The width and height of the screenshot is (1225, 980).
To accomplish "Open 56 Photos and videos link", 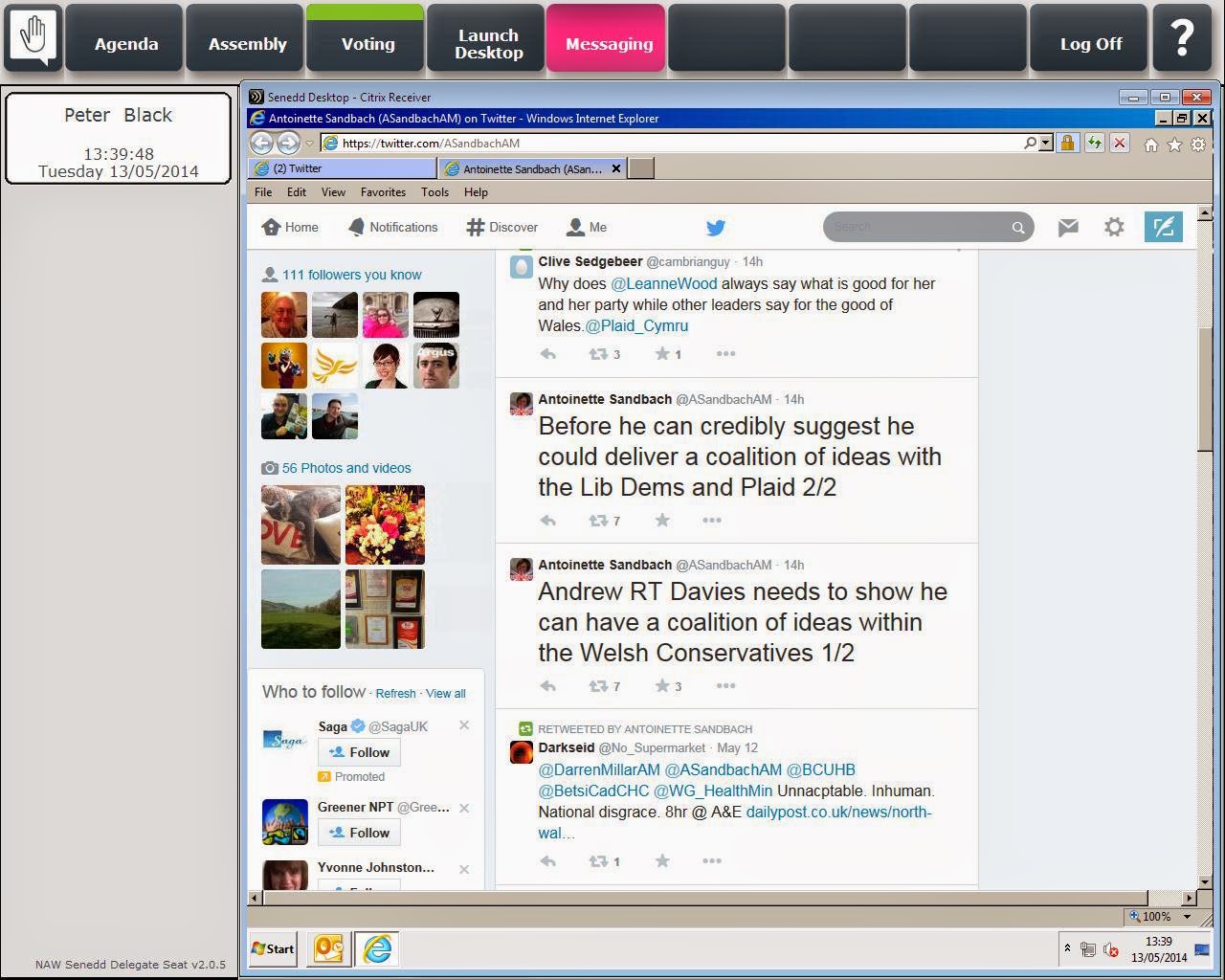I will point(346,468).
